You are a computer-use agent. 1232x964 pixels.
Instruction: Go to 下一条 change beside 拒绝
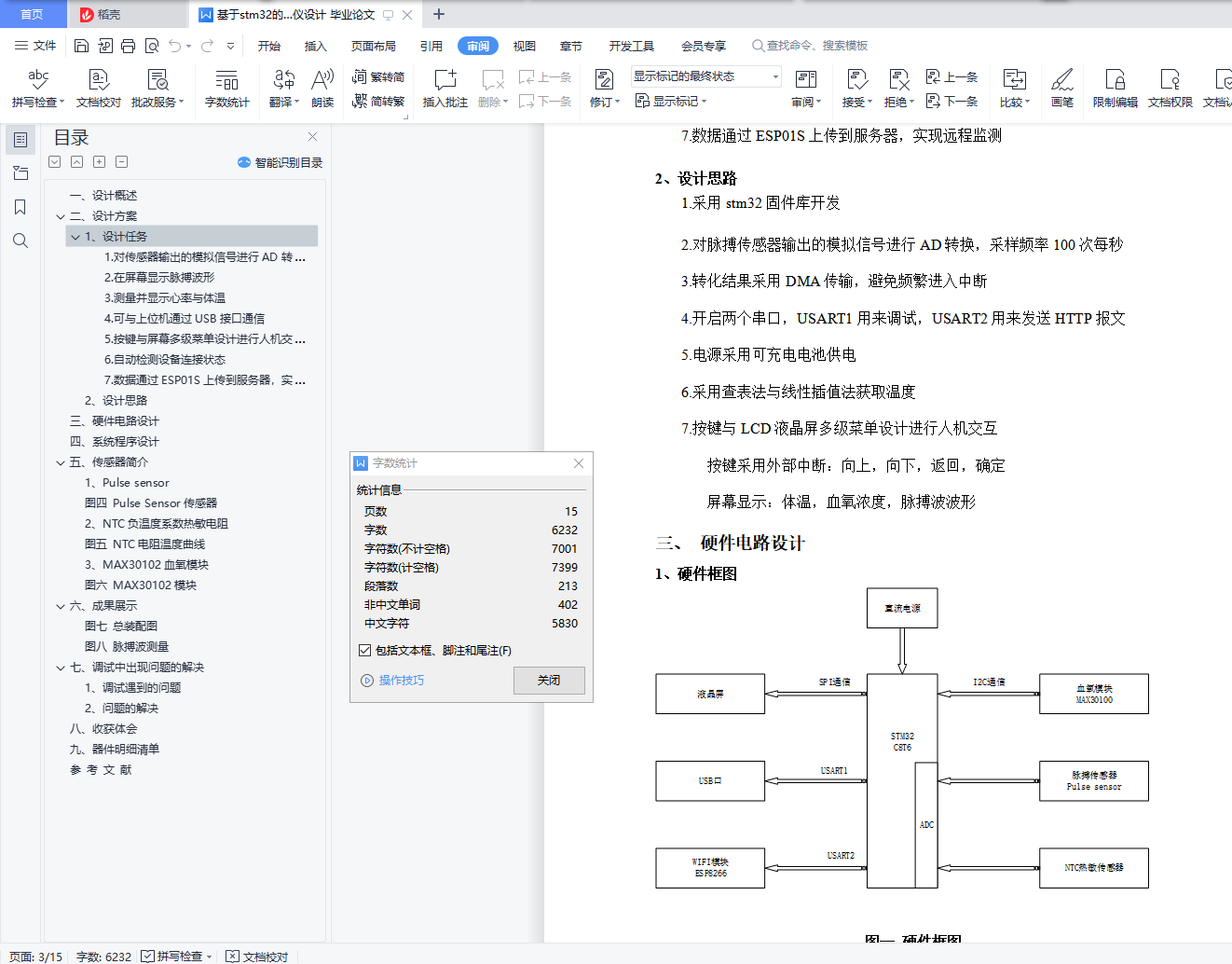tap(951, 101)
